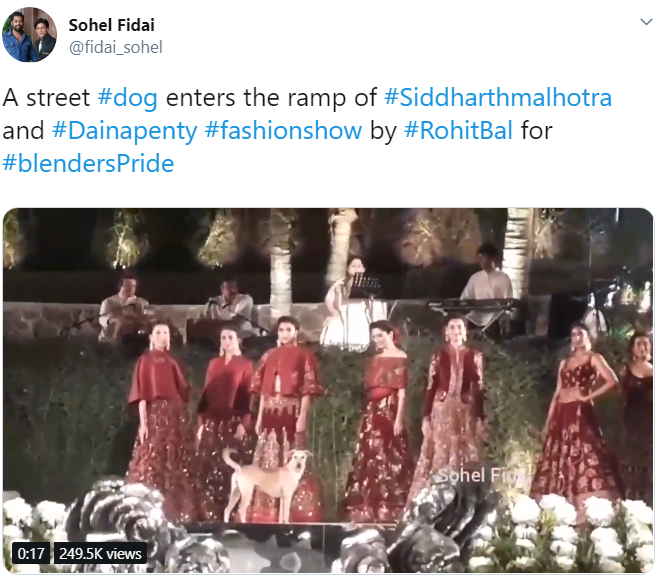Click the 249.5K views counter
This screenshot has height=585, width=662.
click(x=100, y=553)
